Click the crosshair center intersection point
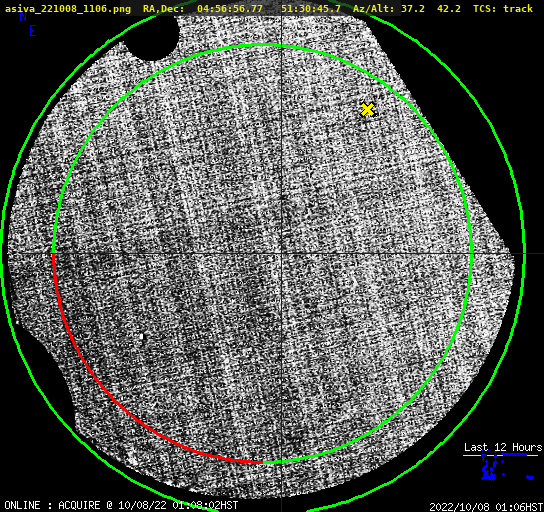 [x=281, y=254]
